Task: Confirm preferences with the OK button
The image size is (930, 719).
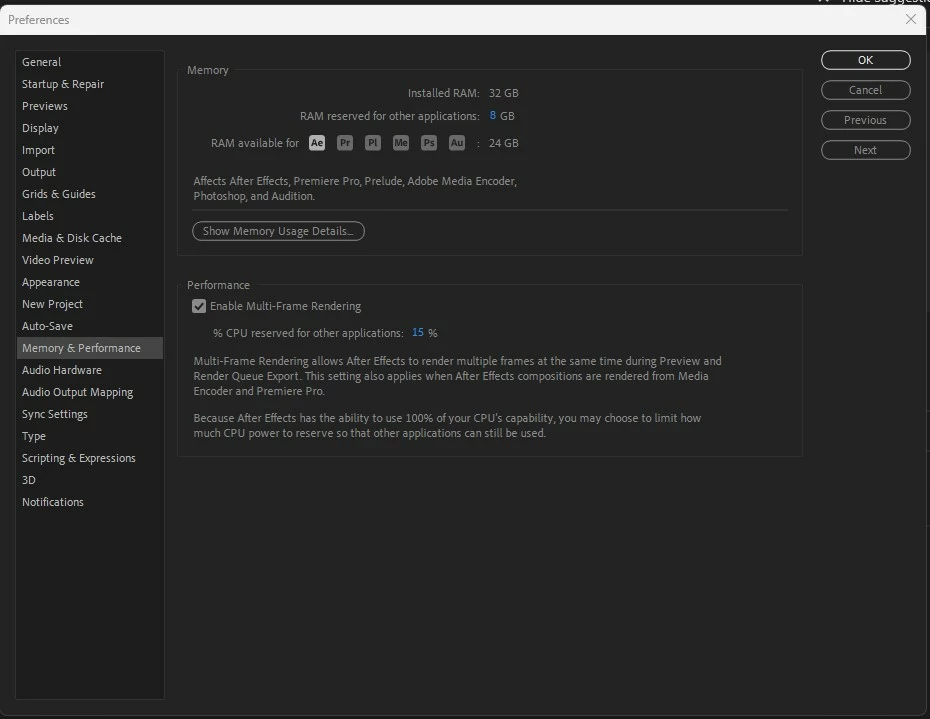Action: click(x=865, y=60)
